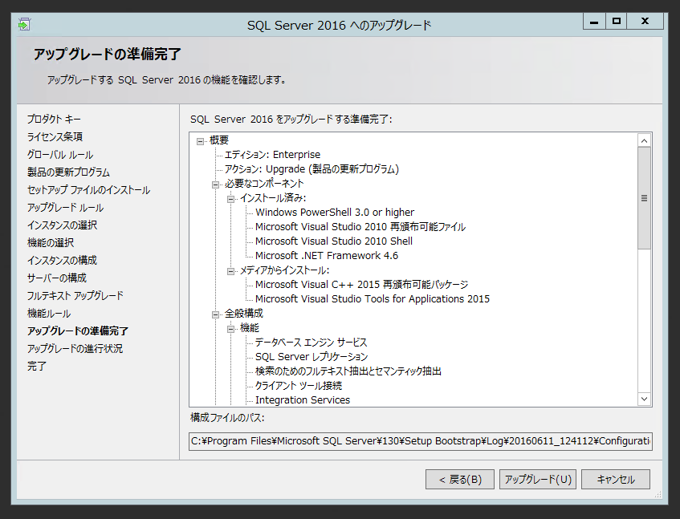The height and width of the screenshot is (519, 680).
Task: Collapse the インストール済み node
Action: (231, 199)
